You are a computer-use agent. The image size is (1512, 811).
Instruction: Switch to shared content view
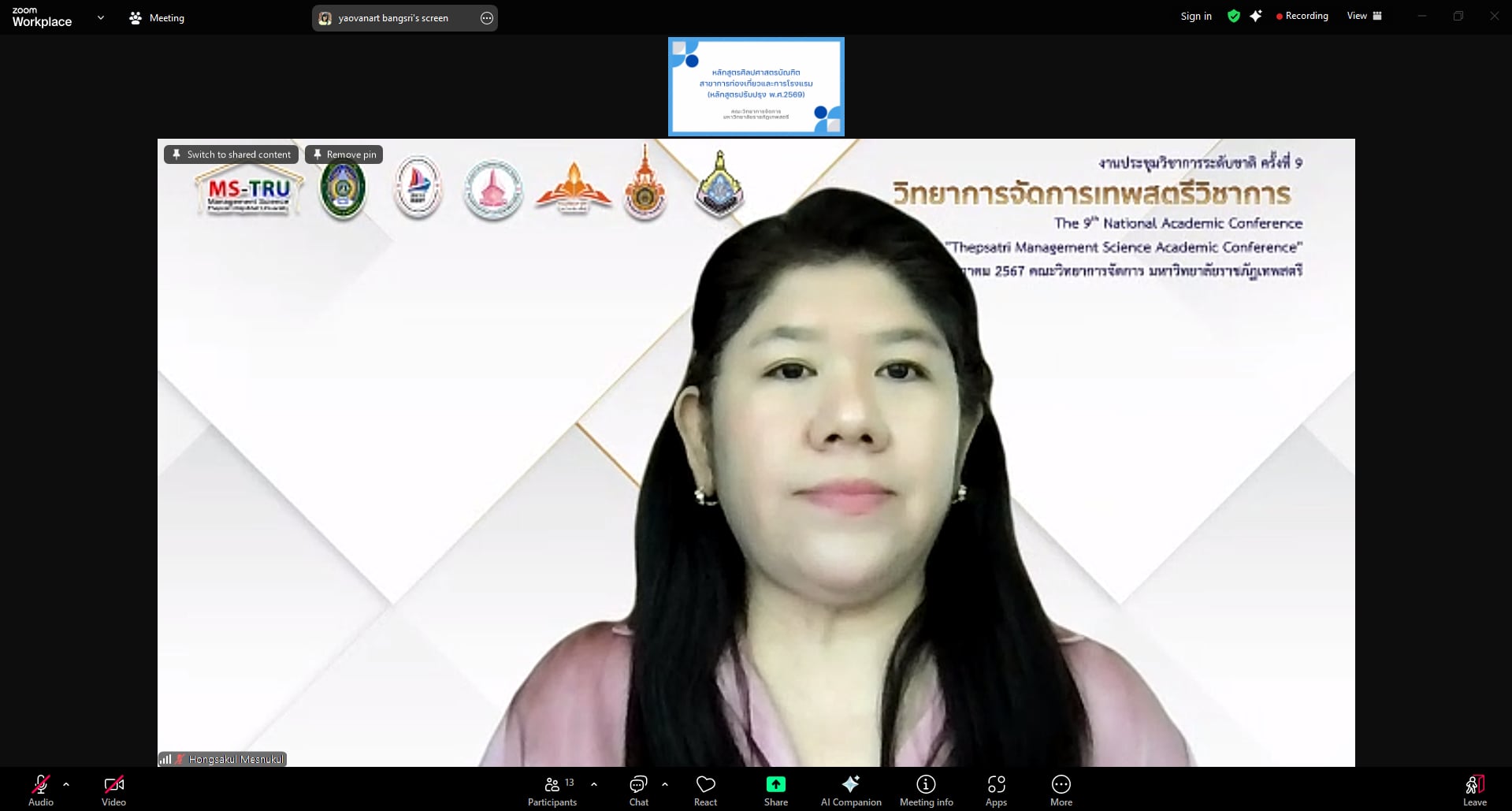pyautogui.click(x=232, y=154)
